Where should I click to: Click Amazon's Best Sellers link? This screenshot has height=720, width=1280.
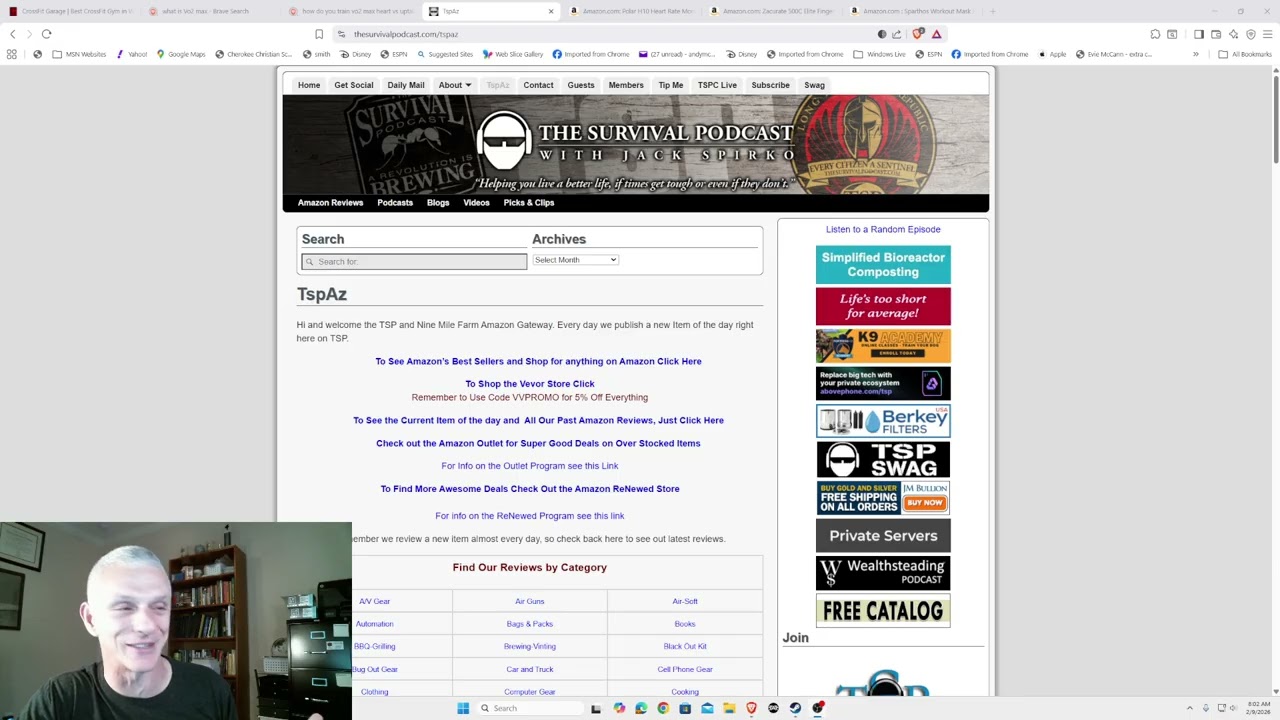click(538, 361)
